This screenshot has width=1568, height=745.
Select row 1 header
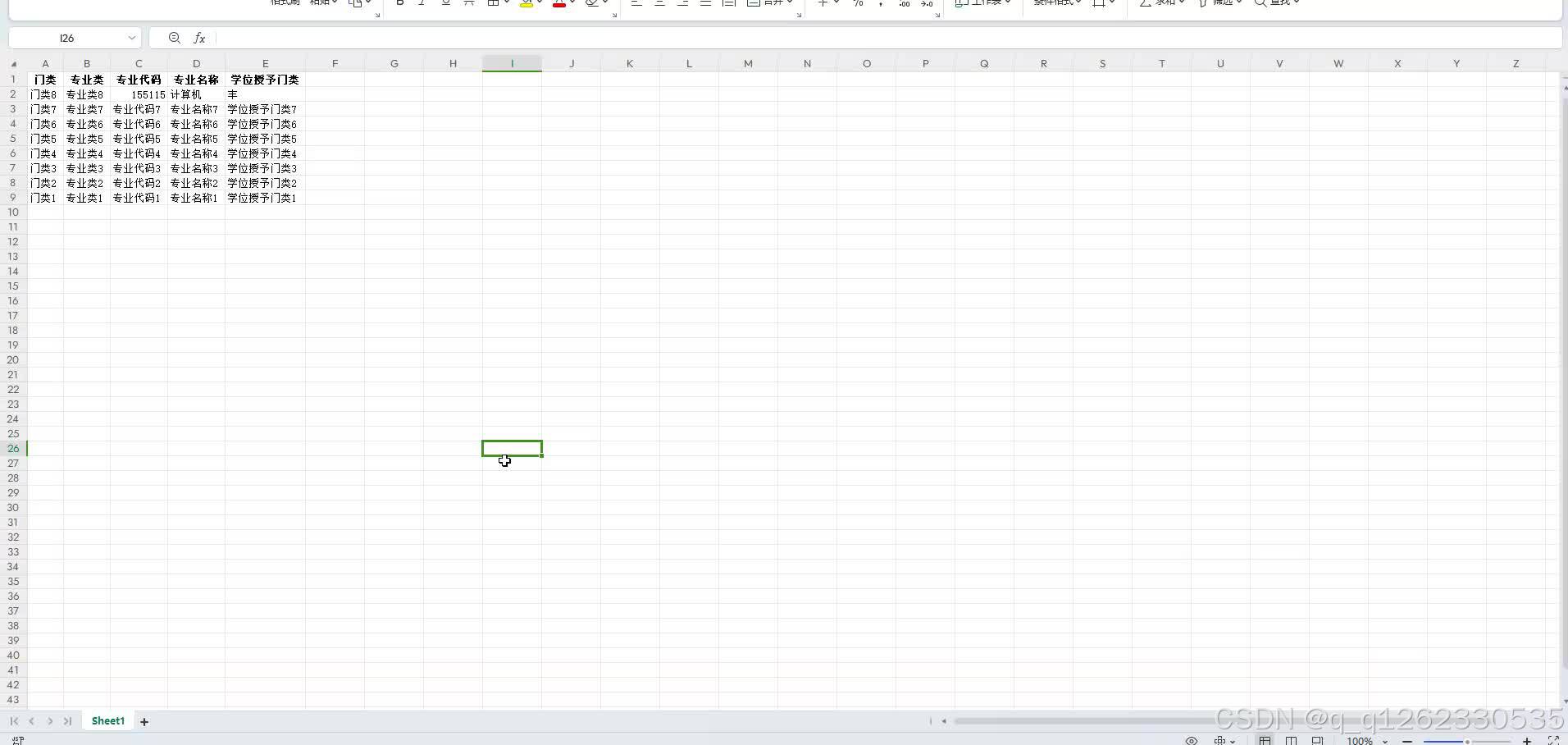pos(13,80)
